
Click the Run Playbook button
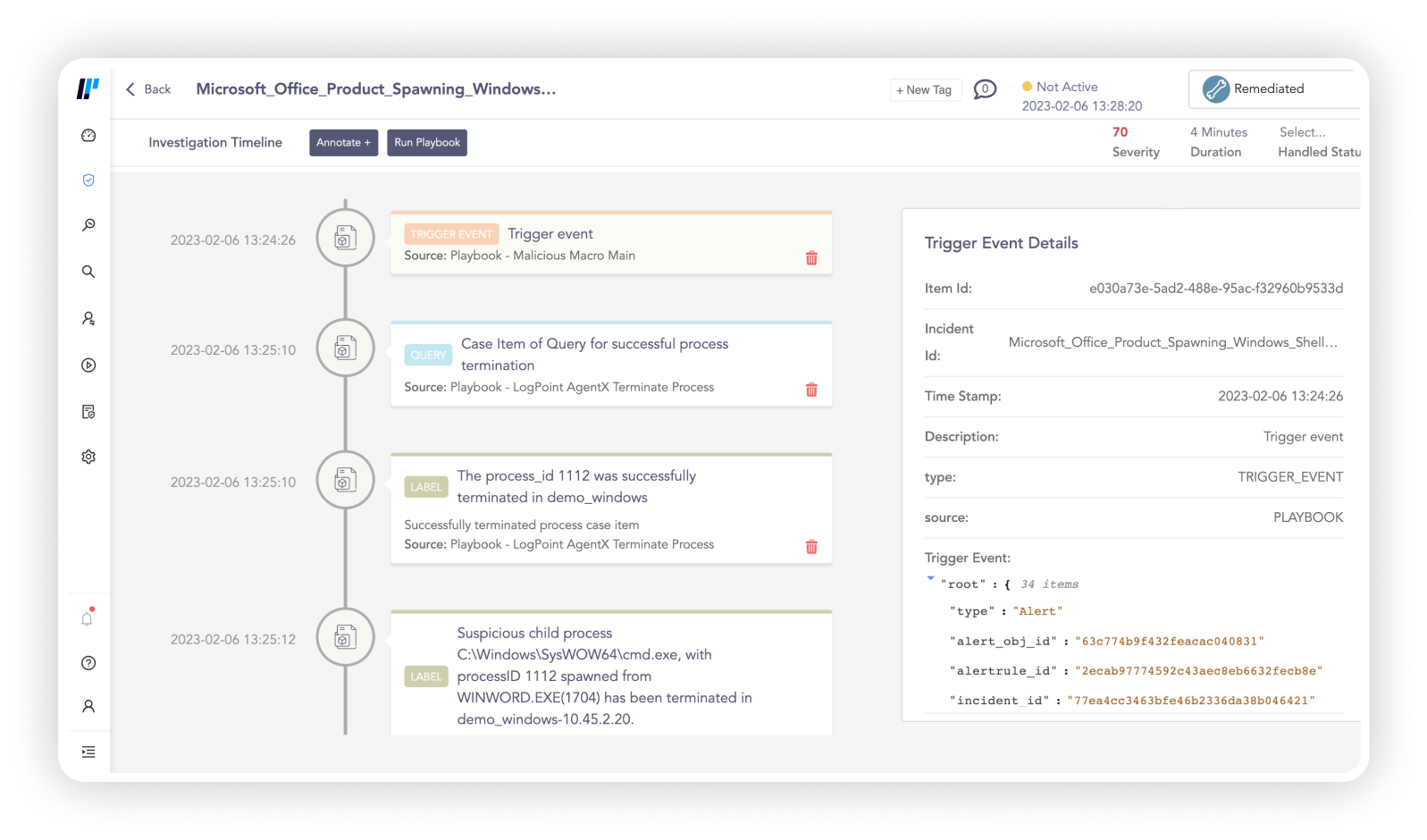pos(427,143)
